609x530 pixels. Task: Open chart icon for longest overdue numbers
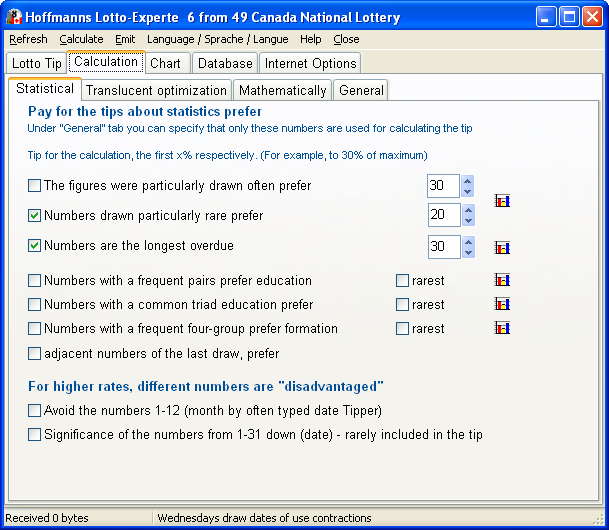(x=502, y=247)
